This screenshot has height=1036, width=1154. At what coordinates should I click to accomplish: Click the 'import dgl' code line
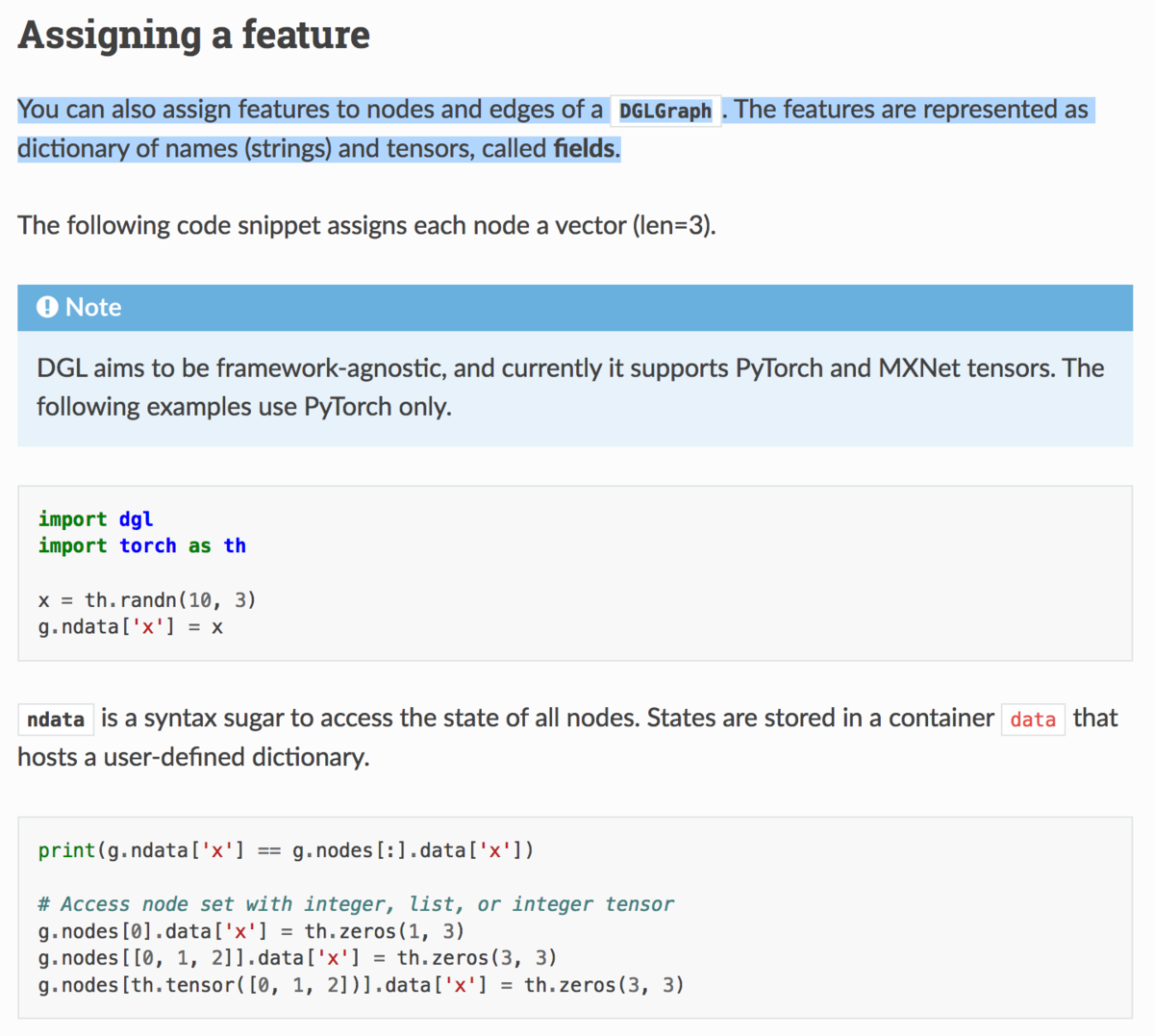(x=96, y=518)
